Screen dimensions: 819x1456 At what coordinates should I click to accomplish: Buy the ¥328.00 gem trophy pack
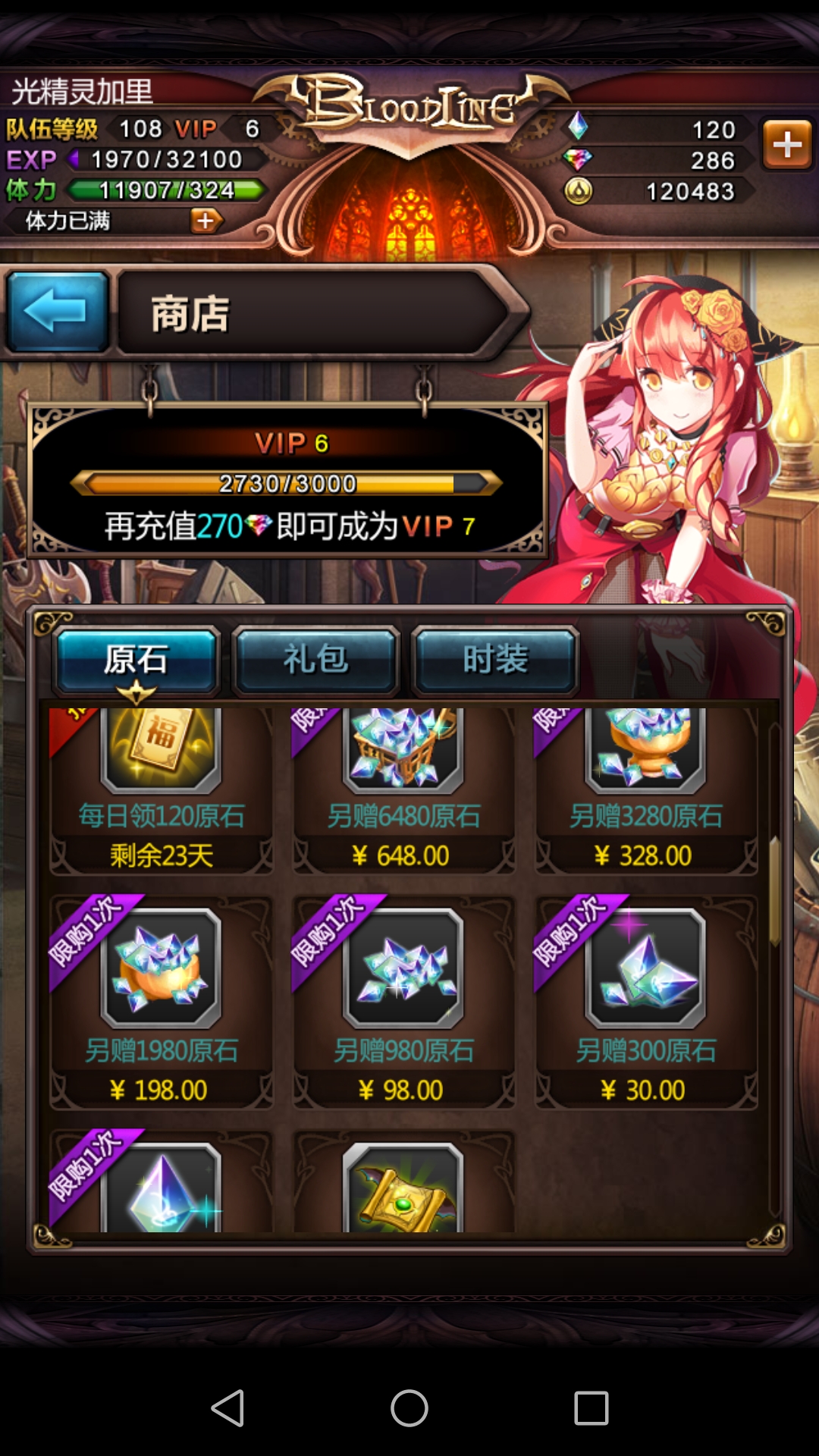(646, 790)
